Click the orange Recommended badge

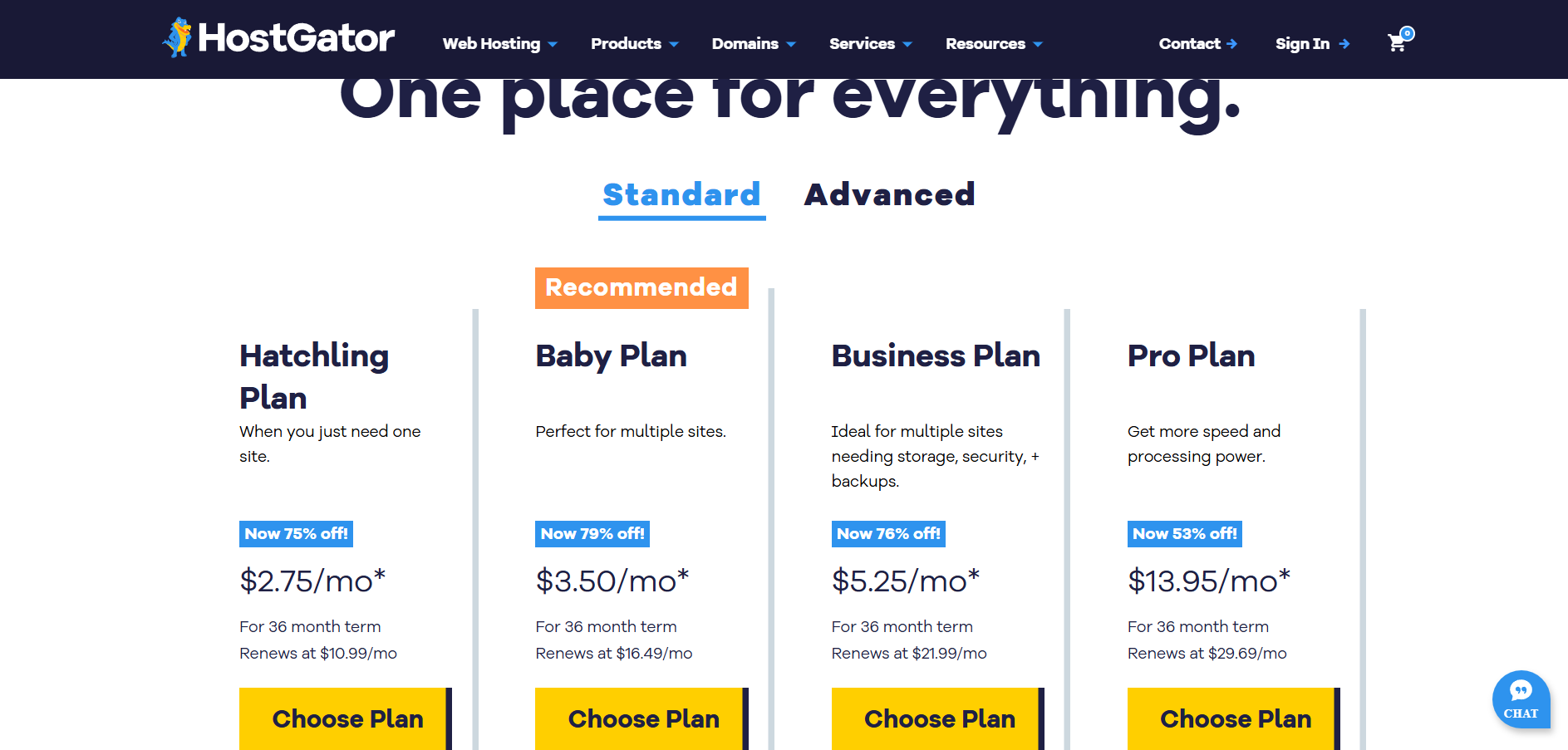[x=641, y=287]
